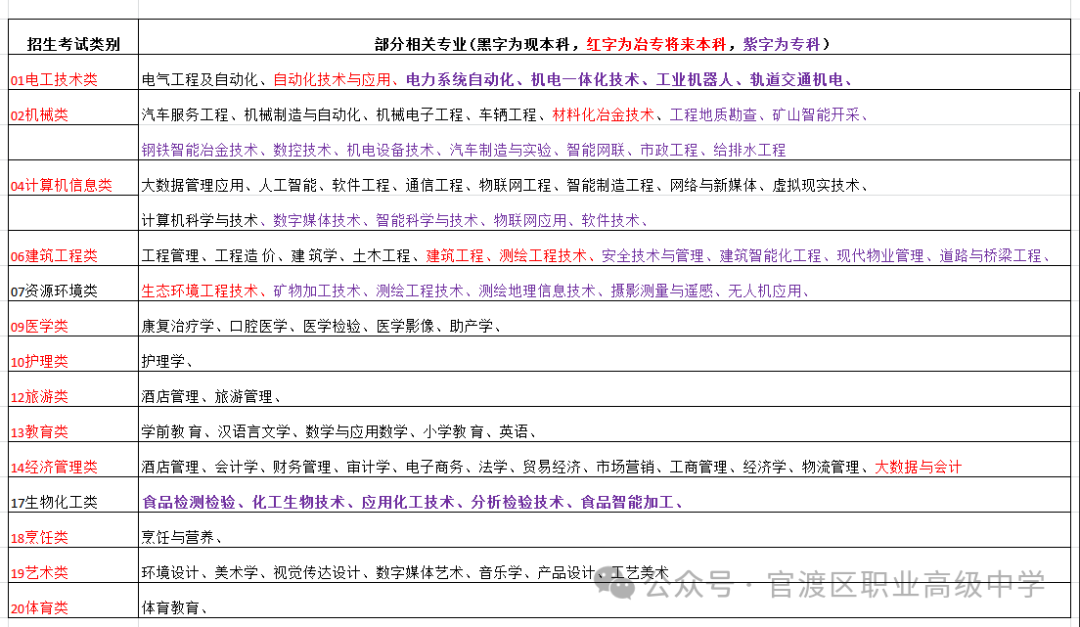The image size is (1080, 627).
Task: Click the text '旅游管理' in row 12
Action: coord(243,397)
